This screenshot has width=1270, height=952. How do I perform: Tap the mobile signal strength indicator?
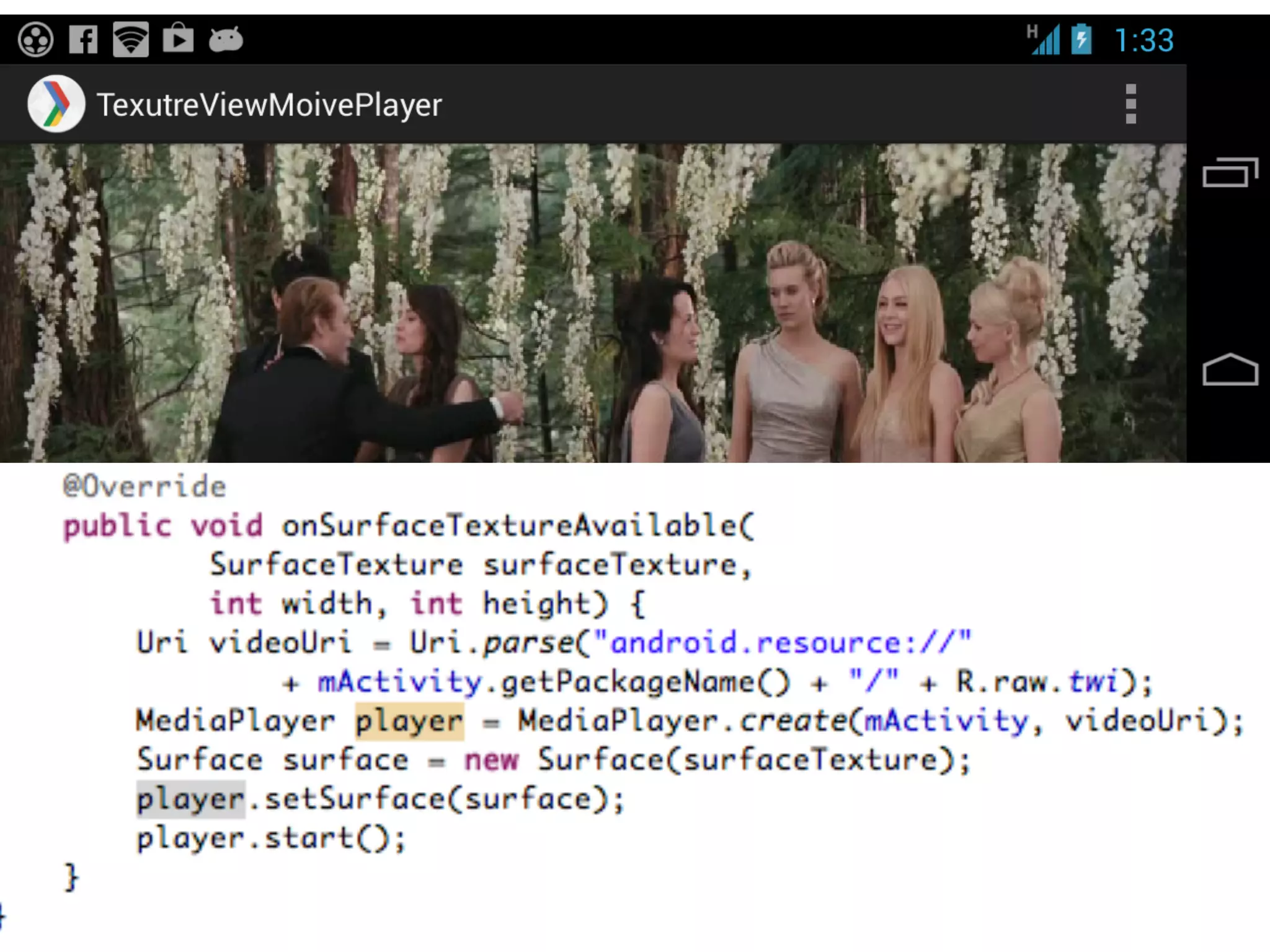(1044, 40)
